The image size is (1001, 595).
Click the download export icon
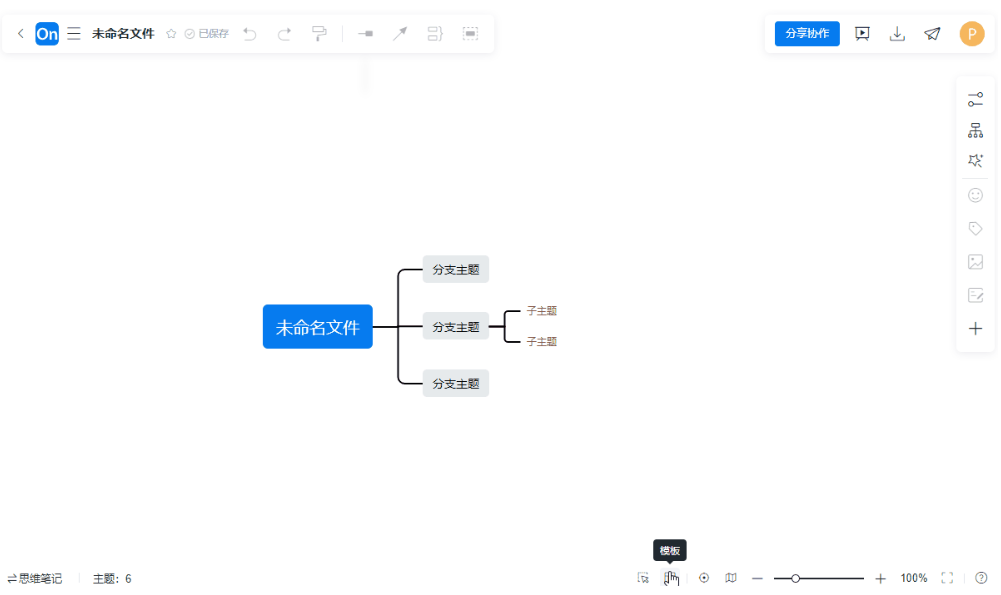pyautogui.click(x=897, y=33)
